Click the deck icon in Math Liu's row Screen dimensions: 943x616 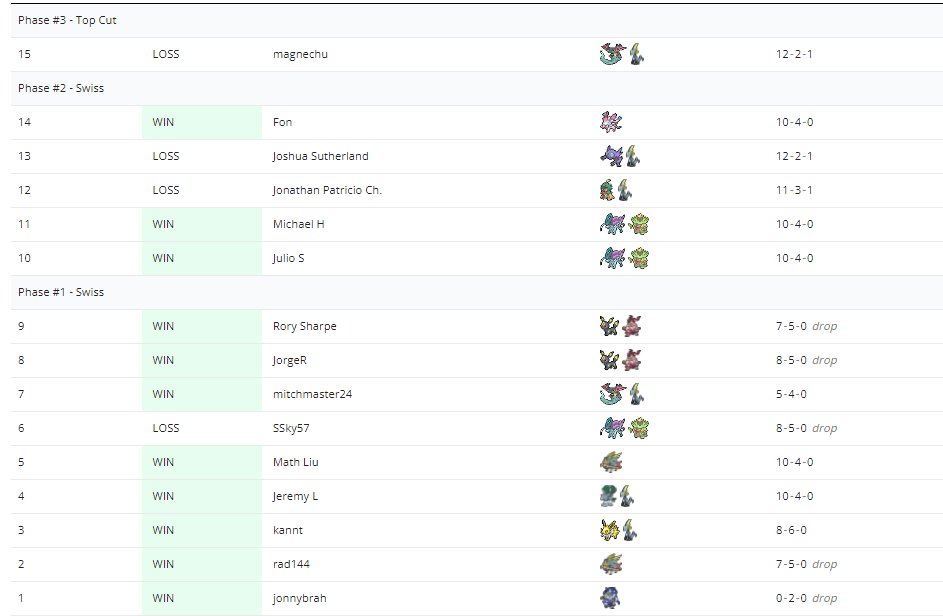click(611, 462)
